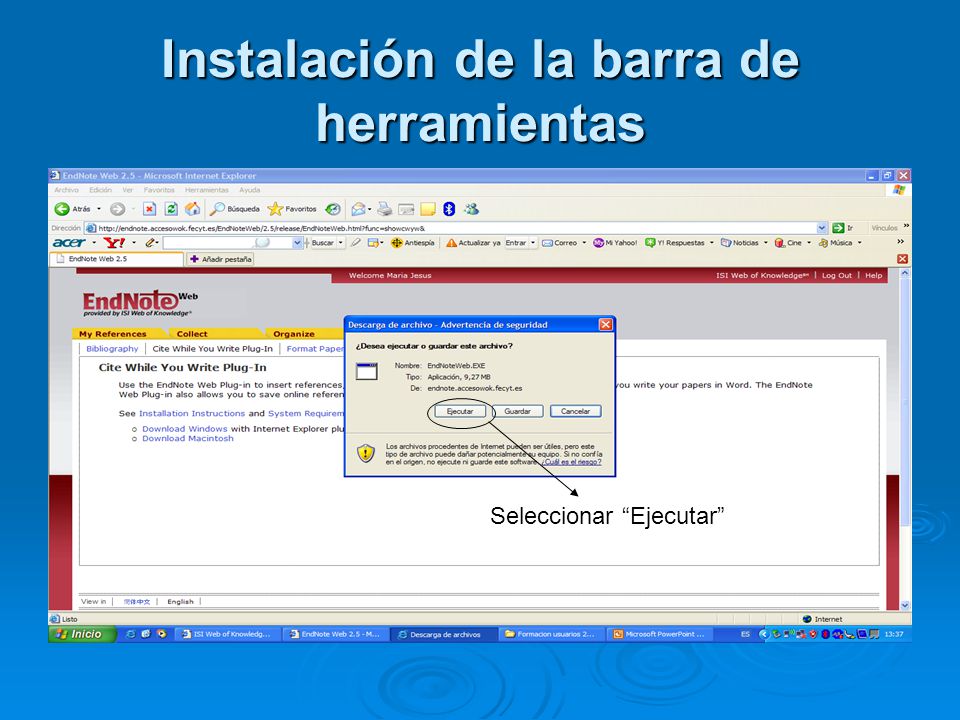
Task: Click the yellow note icon in toolbar
Action: 427,209
